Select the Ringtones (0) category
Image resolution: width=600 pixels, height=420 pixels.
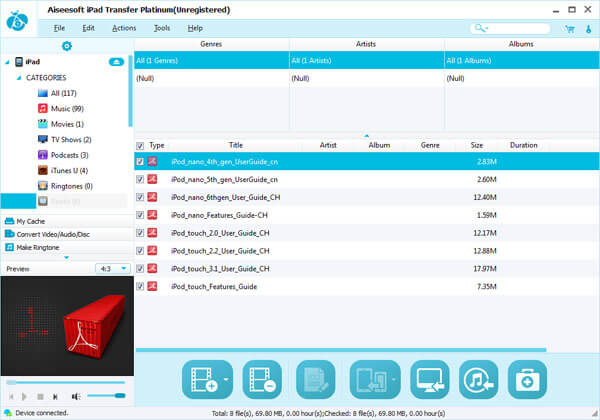[x=65, y=186]
